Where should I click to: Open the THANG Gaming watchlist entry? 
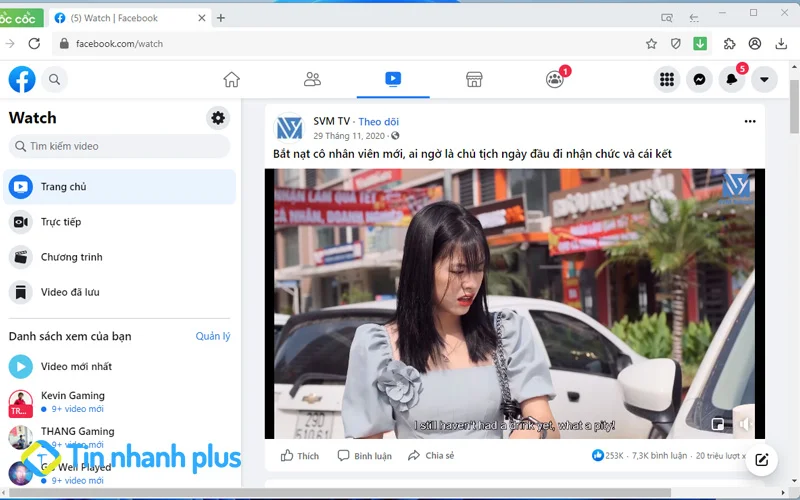point(119,437)
